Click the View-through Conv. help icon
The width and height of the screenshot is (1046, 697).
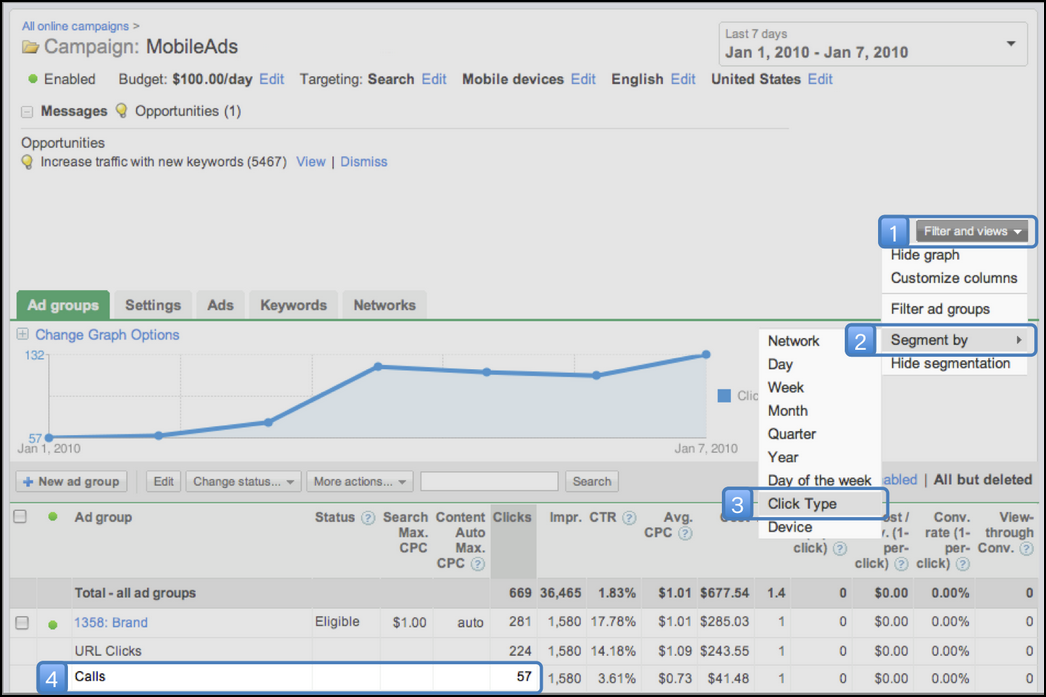[1026, 548]
